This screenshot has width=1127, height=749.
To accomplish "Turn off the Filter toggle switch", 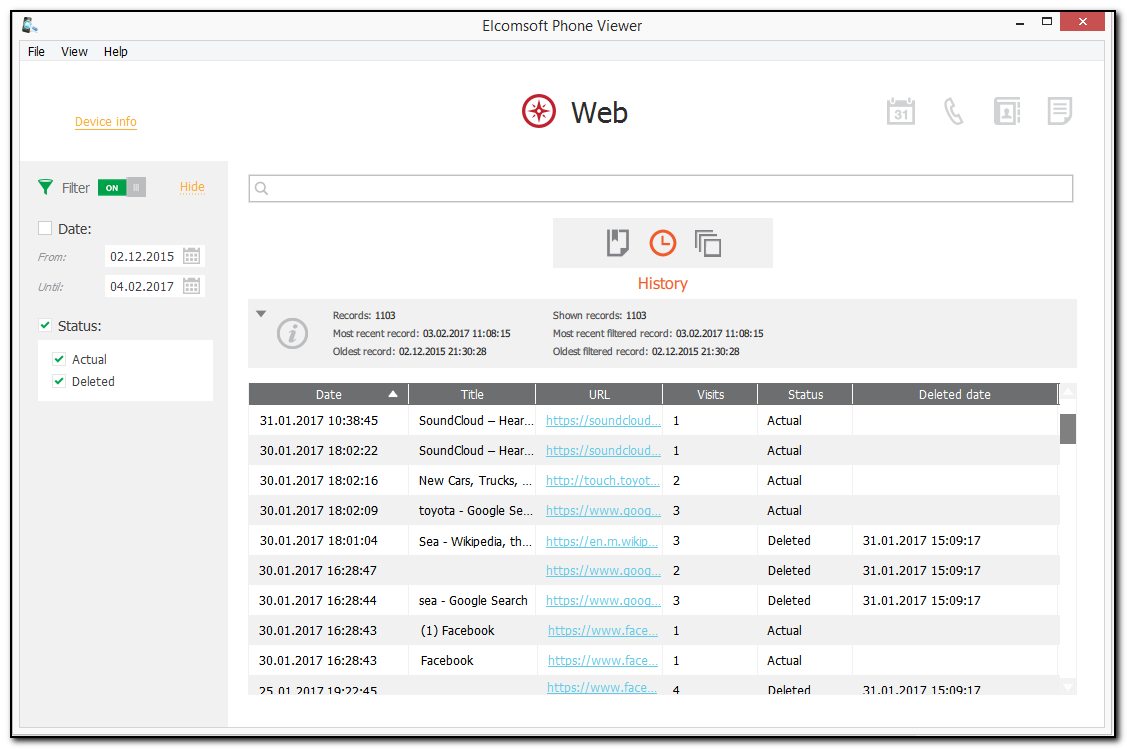I will (x=122, y=187).
